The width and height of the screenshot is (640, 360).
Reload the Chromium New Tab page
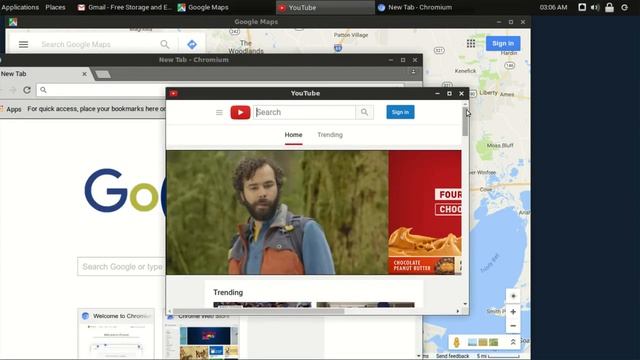(x=27, y=90)
